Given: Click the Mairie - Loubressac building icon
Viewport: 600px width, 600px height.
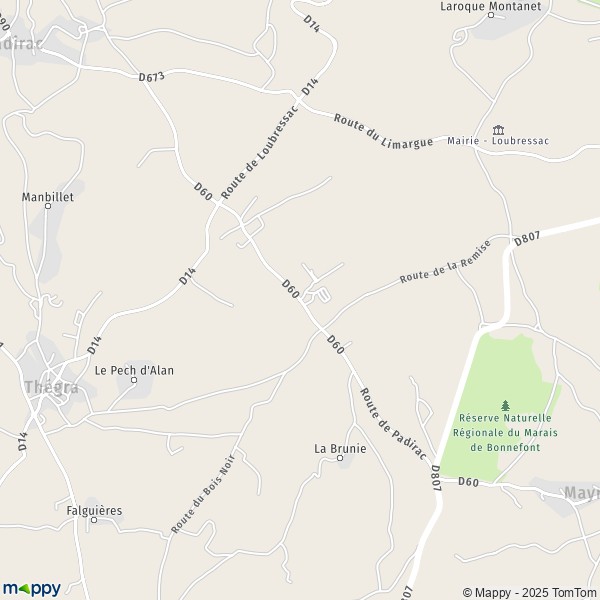Looking at the screenshot, I should coord(498,130).
